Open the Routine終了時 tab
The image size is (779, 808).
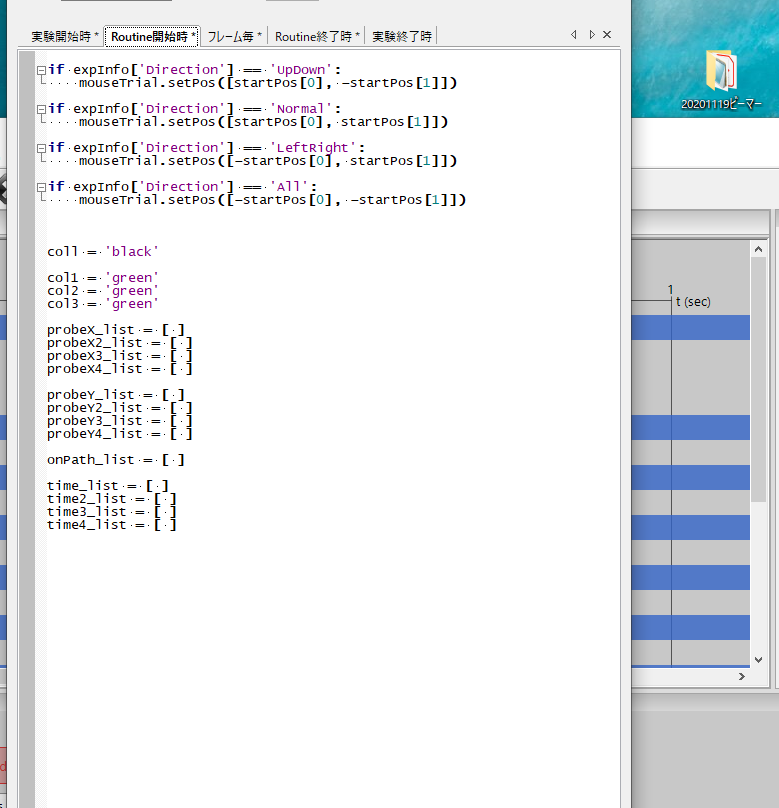click(x=317, y=37)
